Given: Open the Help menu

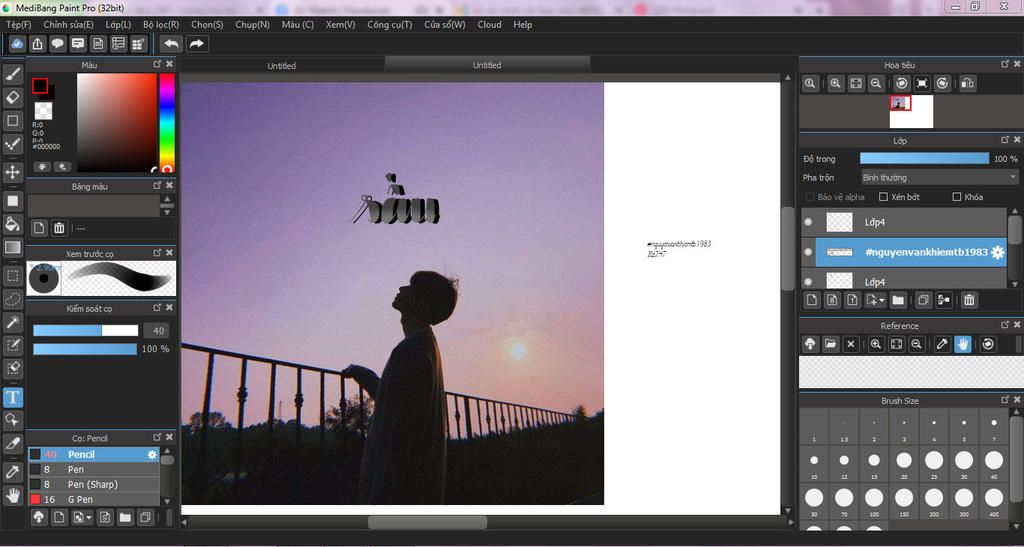Looking at the screenshot, I should coord(522,24).
